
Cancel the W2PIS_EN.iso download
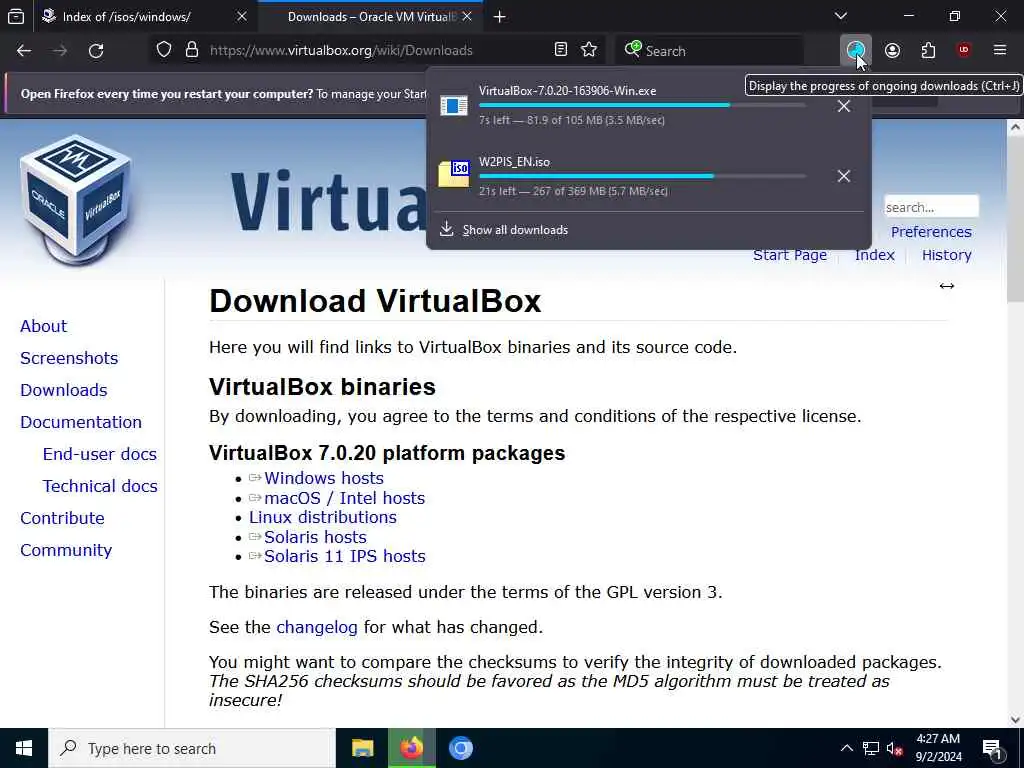click(x=844, y=176)
